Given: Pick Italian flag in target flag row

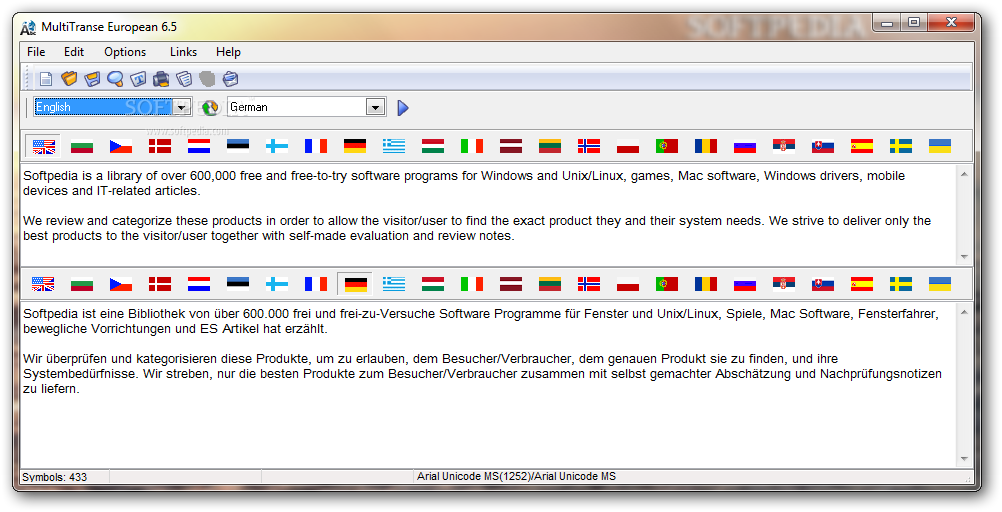Looking at the screenshot, I should click(x=472, y=284).
